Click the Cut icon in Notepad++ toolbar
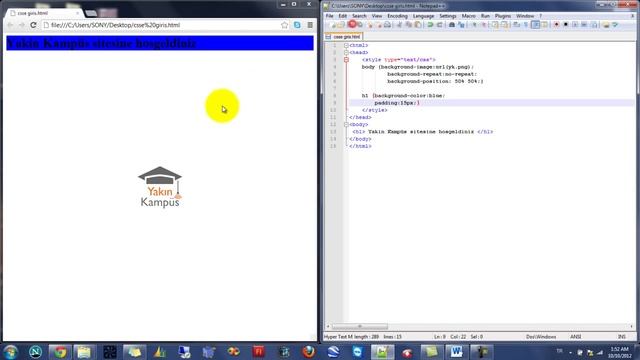 399,25
